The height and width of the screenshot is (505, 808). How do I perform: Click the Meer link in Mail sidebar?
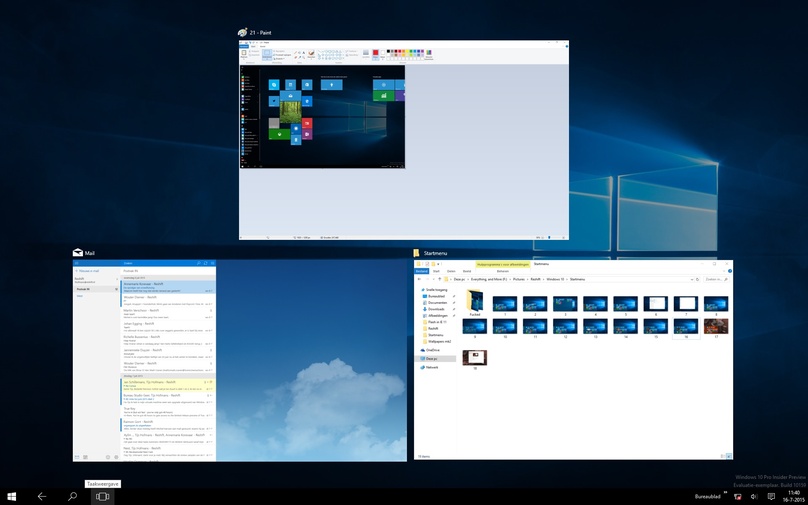[x=80, y=296]
